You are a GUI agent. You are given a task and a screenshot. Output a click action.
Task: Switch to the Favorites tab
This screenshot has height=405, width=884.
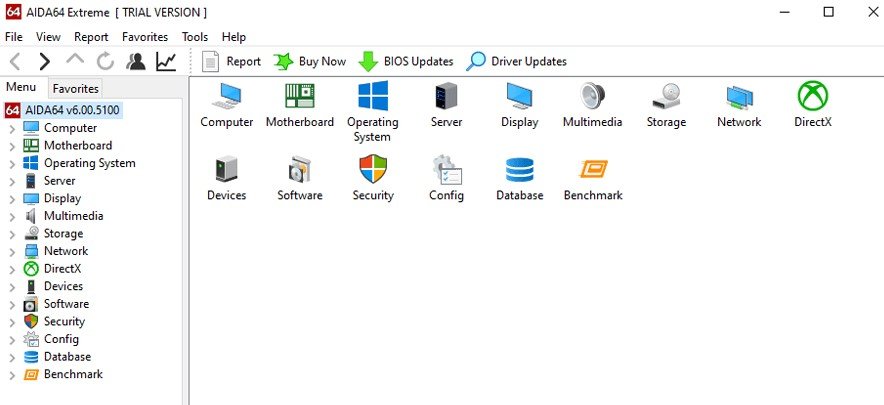tap(75, 88)
